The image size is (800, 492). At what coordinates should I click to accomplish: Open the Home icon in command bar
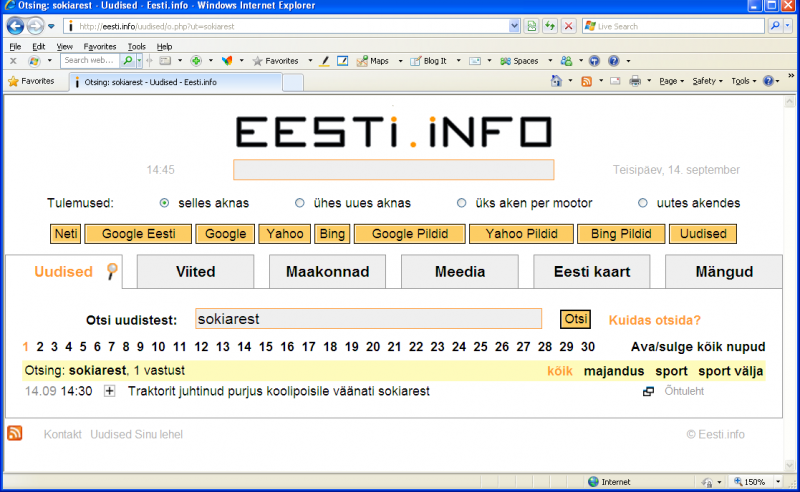pos(556,81)
